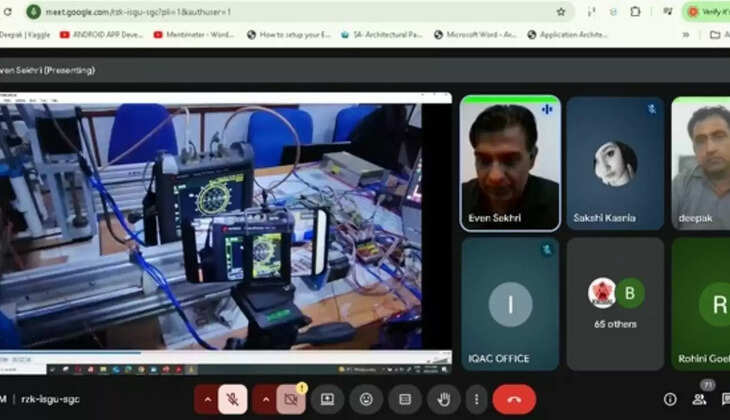Image resolution: width=730 pixels, height=420 pixels.
Task: Open ANDROID APP Deve... bookmark
Action: coord(101,34)
